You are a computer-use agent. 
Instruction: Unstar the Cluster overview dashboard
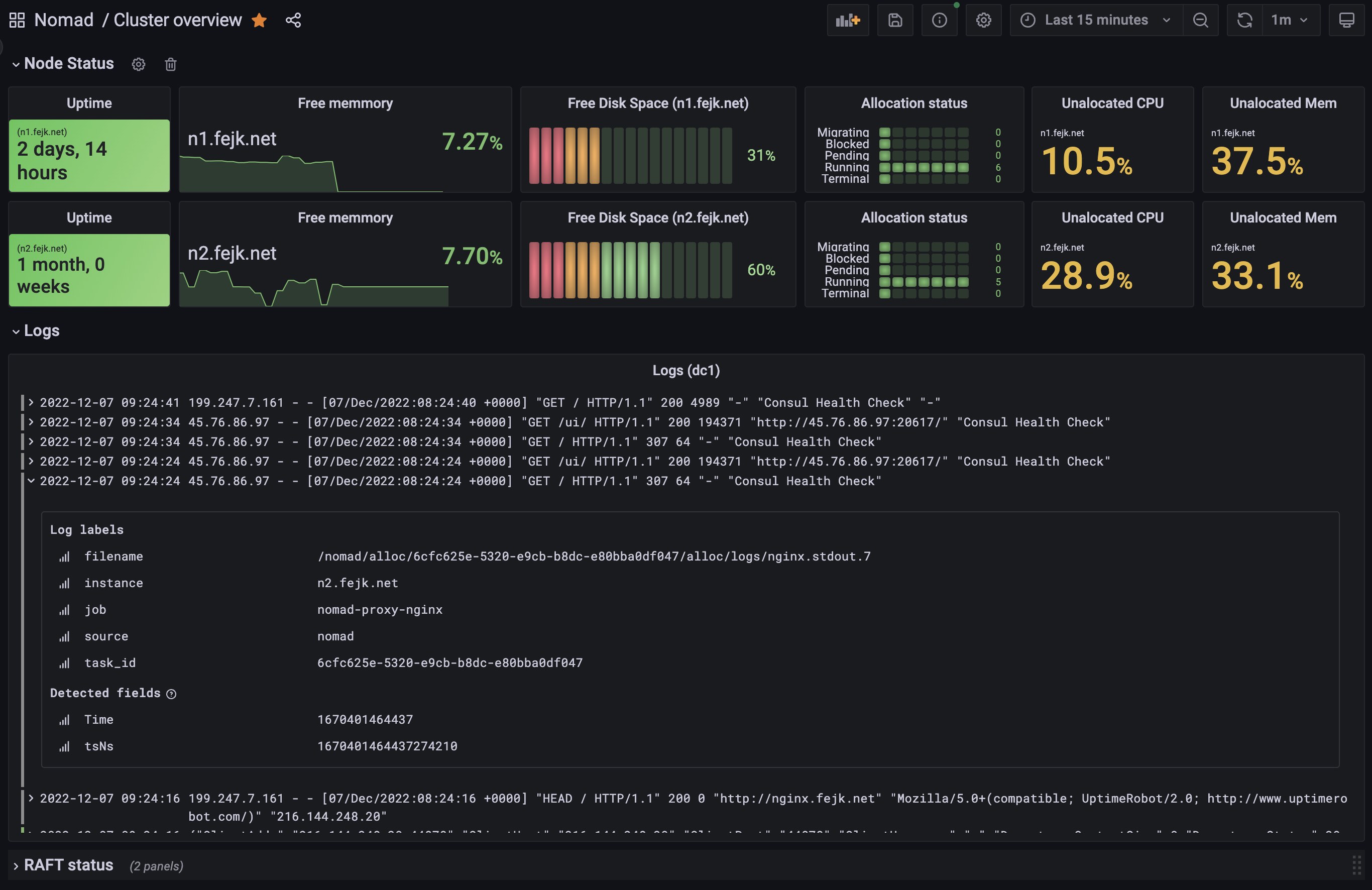(x=260, y=20)
